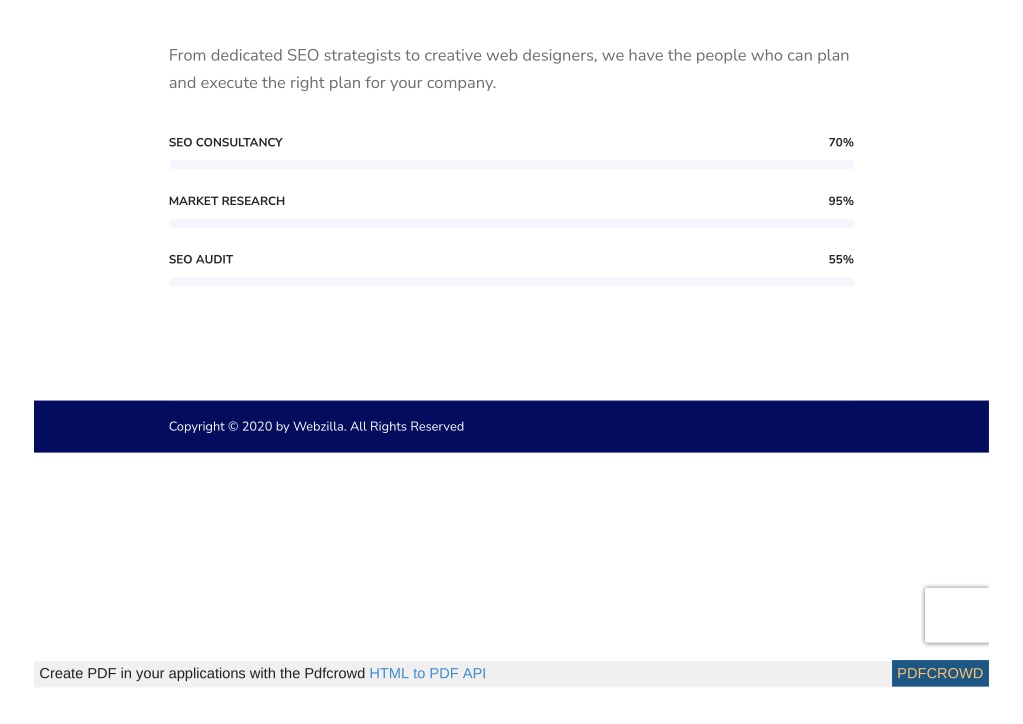The height and width of the screenshot is (724, 1023).
Task: Click the word "Webzilla" in the footer
Action: pyautogui.click(x=319, y=427)
